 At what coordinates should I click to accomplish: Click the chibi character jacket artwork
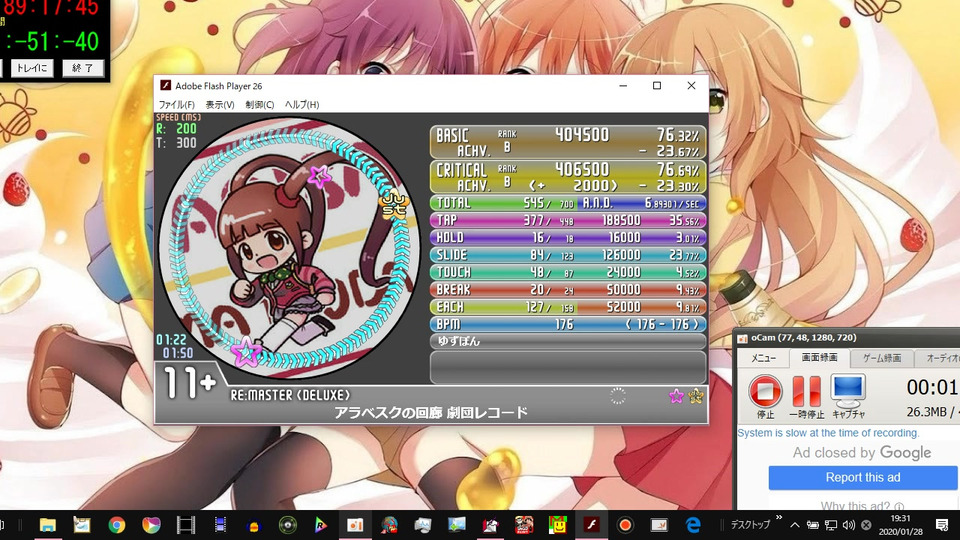click(x=289, y=248)
